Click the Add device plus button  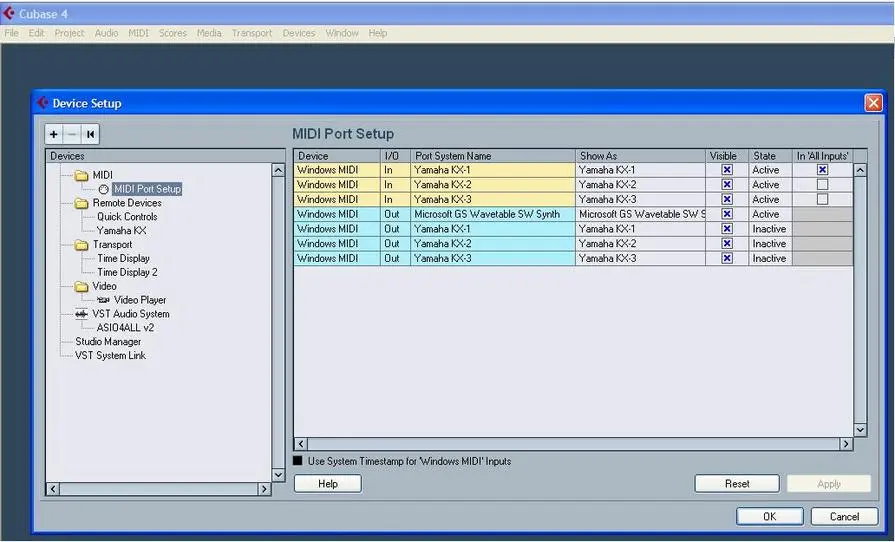click(54, 135)
